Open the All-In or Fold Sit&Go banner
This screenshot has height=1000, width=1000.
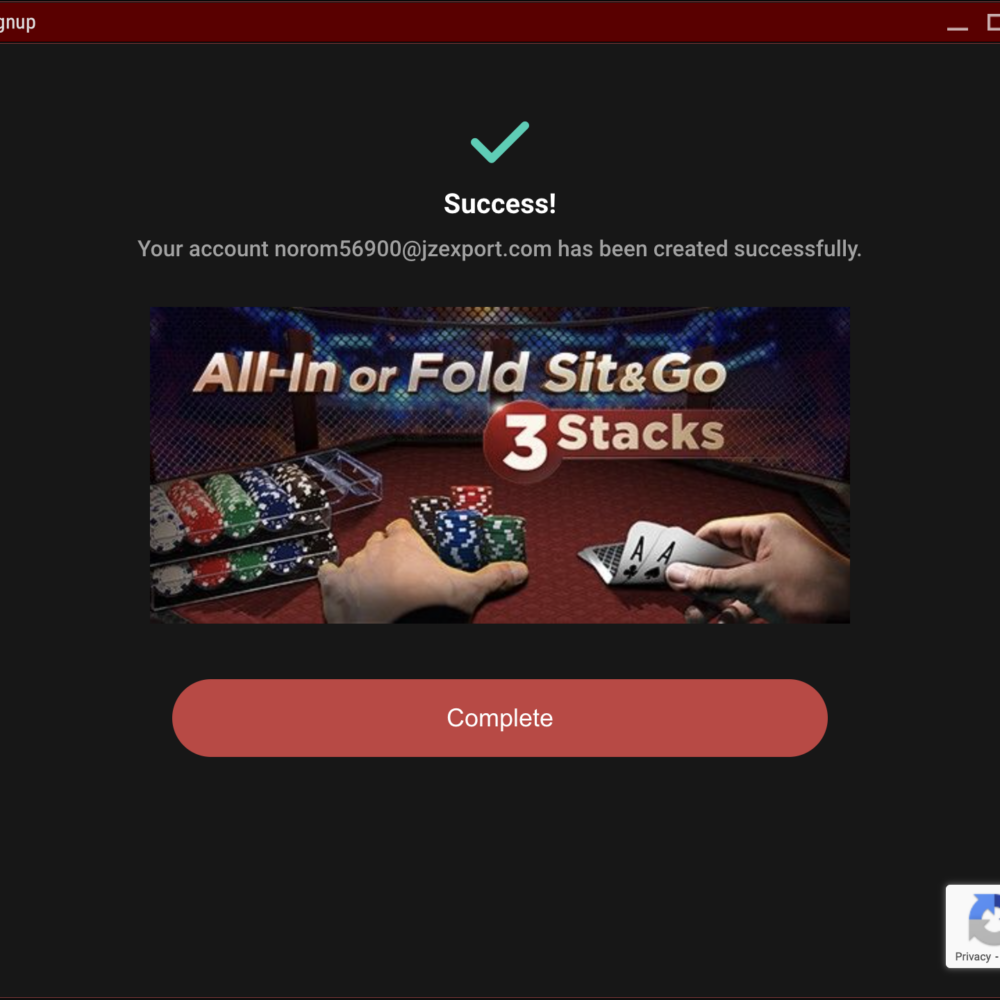pyautogui.click(x=499, y=465)
